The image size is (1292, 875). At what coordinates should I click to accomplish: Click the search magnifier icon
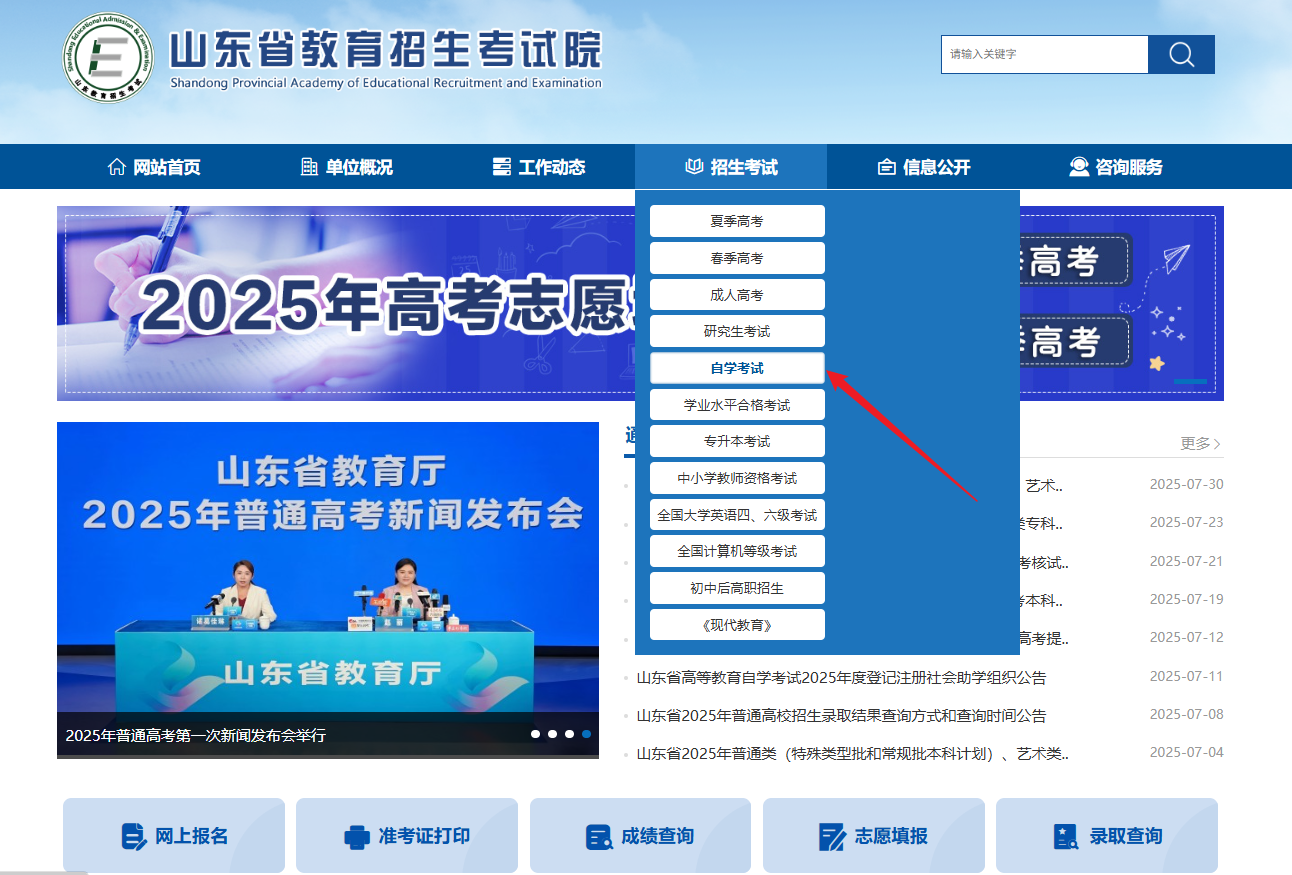[1181, 54]
